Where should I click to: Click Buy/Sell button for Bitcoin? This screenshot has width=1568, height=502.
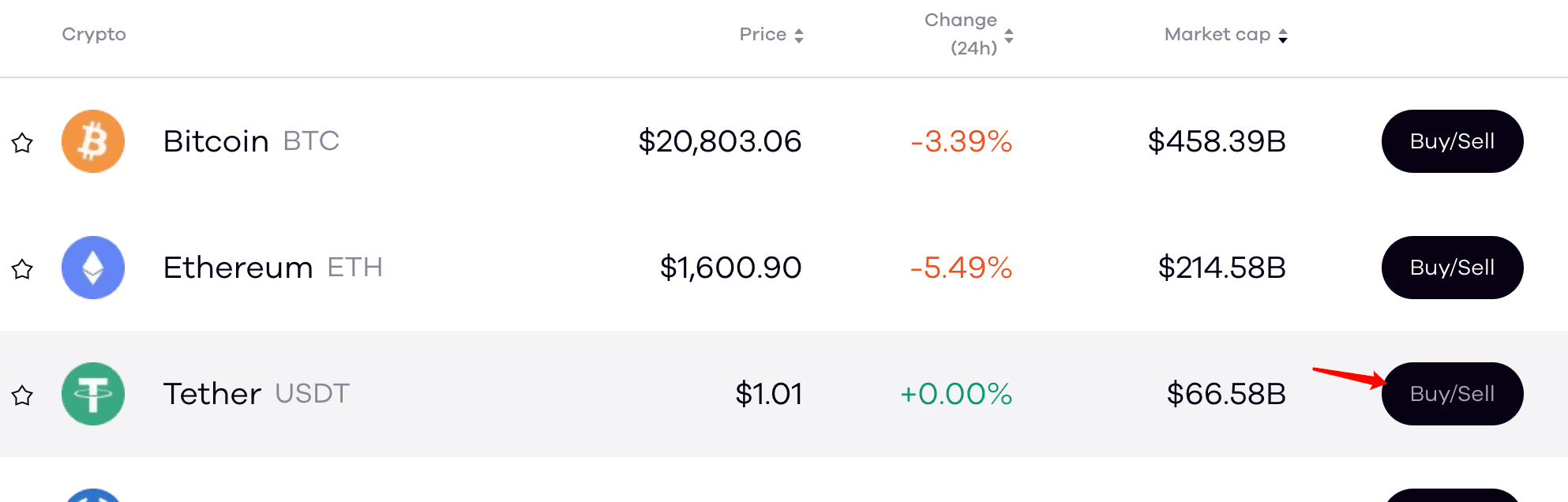pyautogui.click(x=1452, y=141)
